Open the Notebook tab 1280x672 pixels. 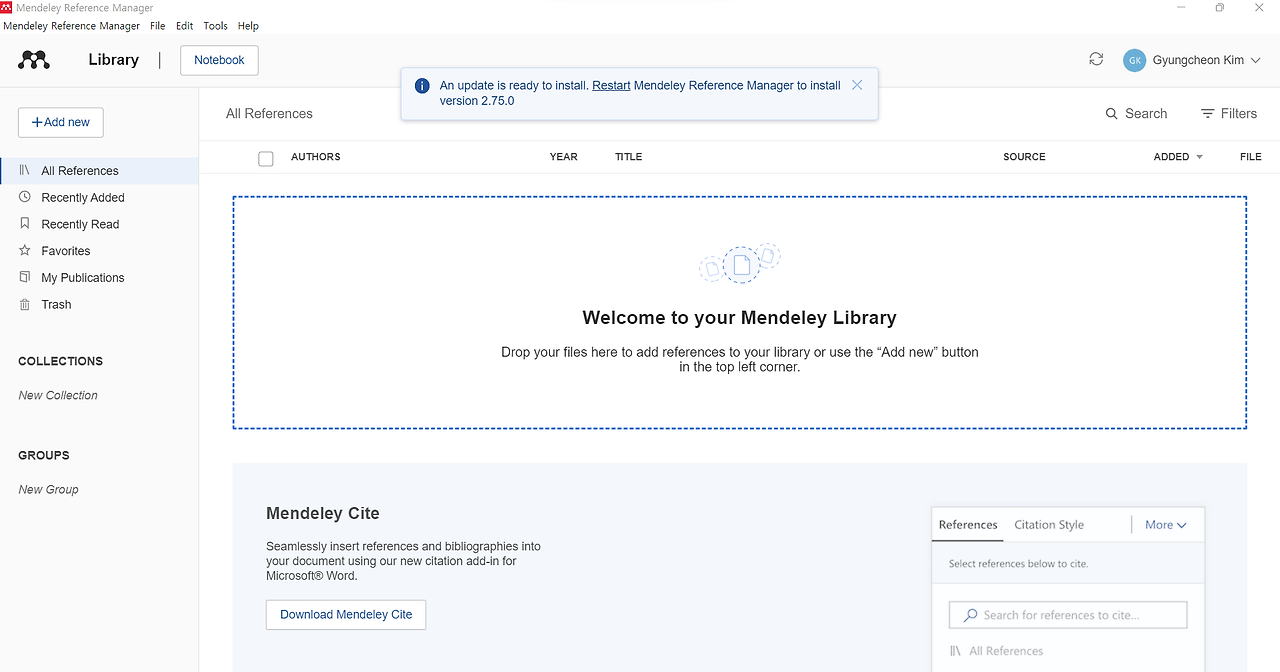point(219,60)
